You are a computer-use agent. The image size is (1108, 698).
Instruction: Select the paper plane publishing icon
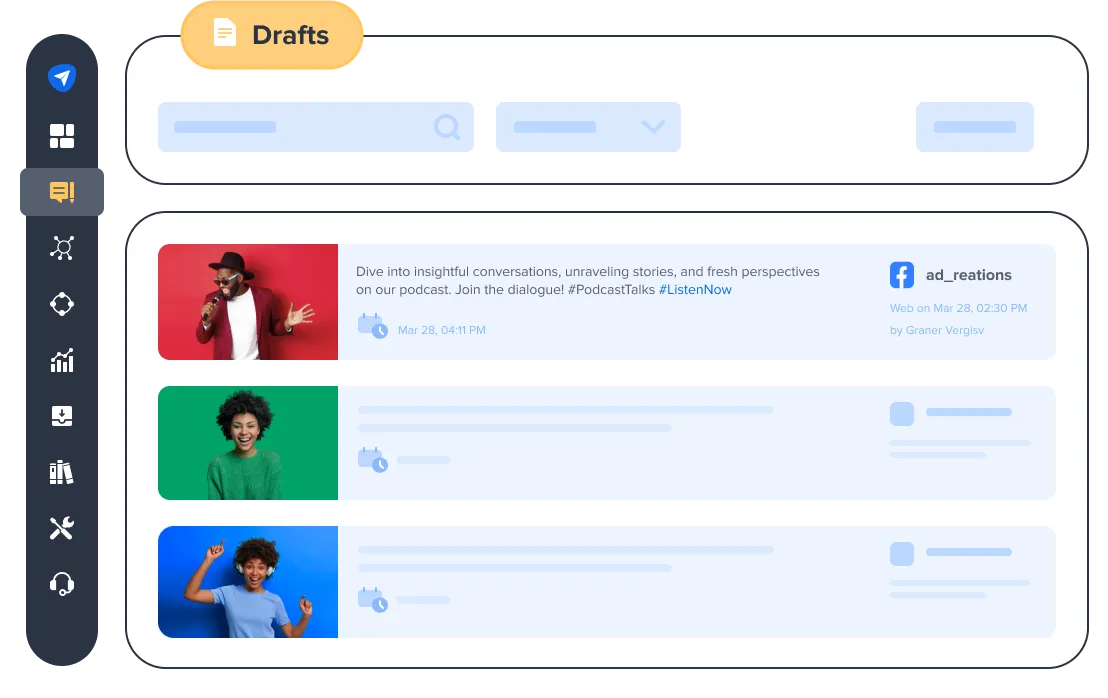(62, 77)
